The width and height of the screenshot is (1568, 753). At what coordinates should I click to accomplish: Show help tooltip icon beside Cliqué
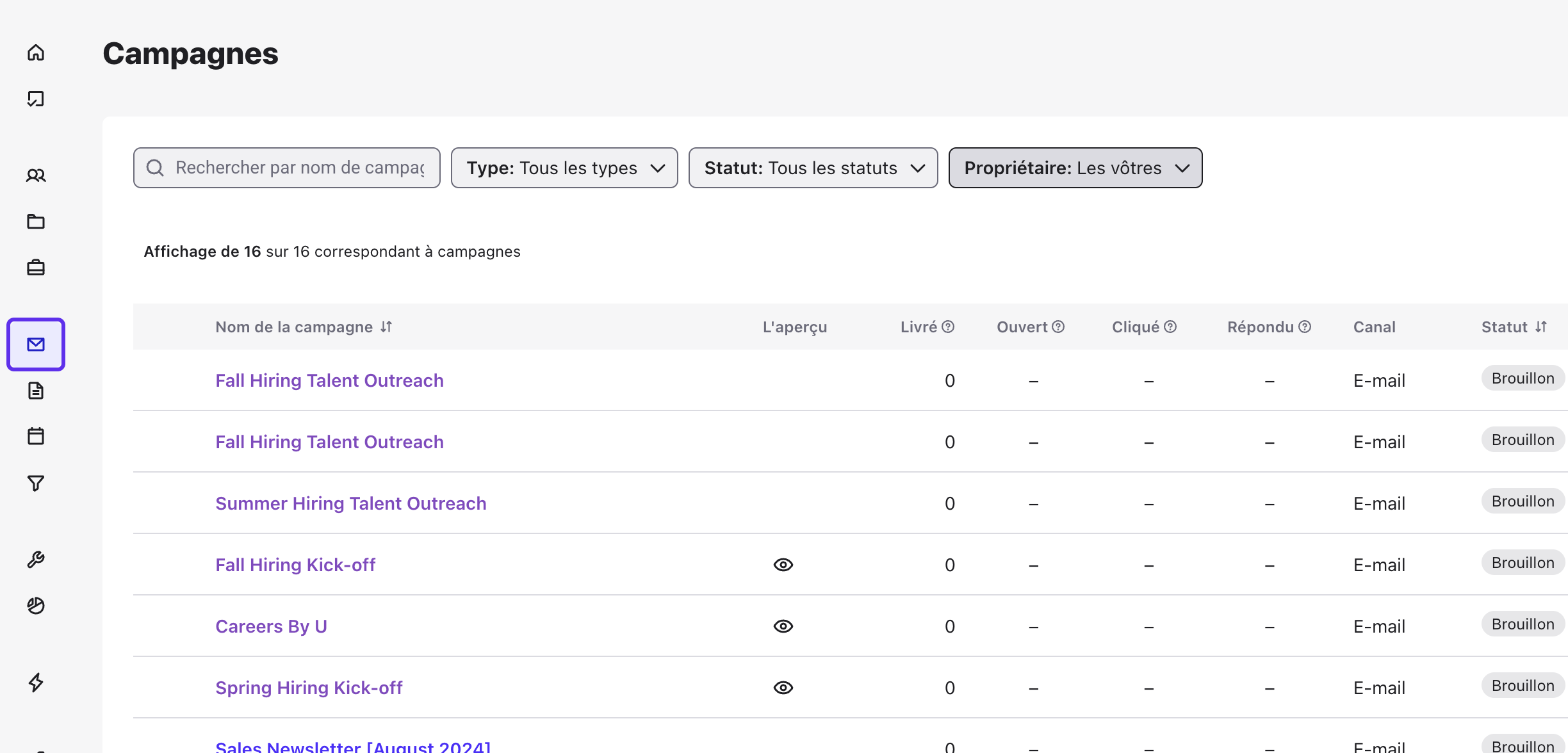point(1170,327)
